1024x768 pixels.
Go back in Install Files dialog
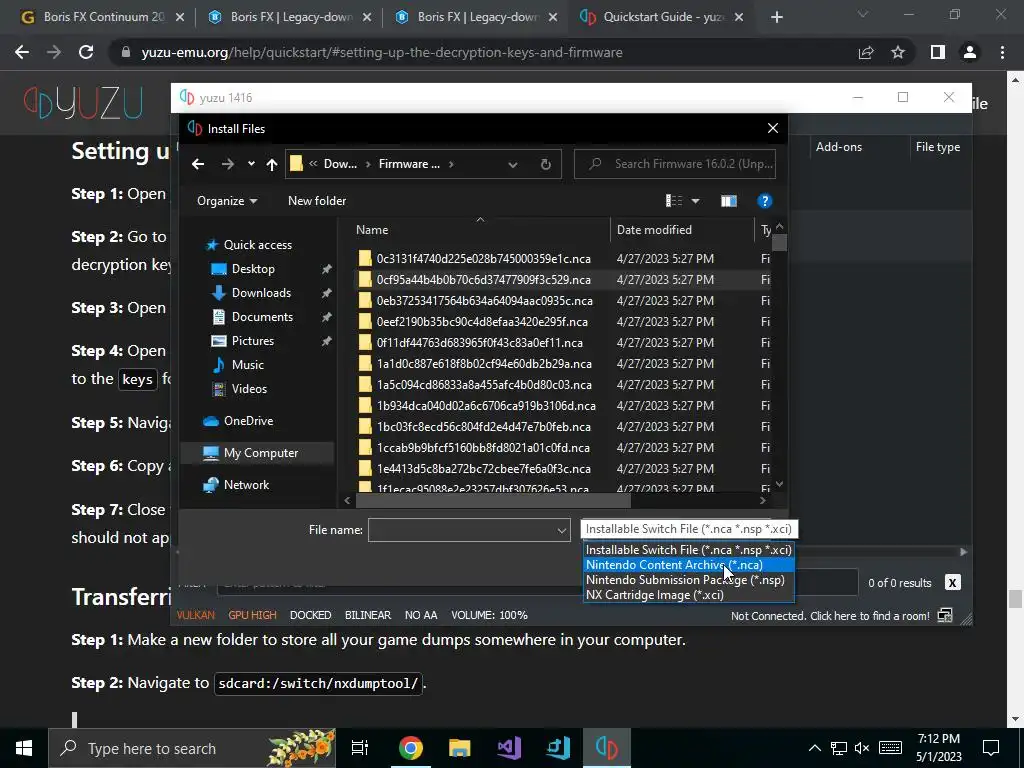(x=198, y=165)
